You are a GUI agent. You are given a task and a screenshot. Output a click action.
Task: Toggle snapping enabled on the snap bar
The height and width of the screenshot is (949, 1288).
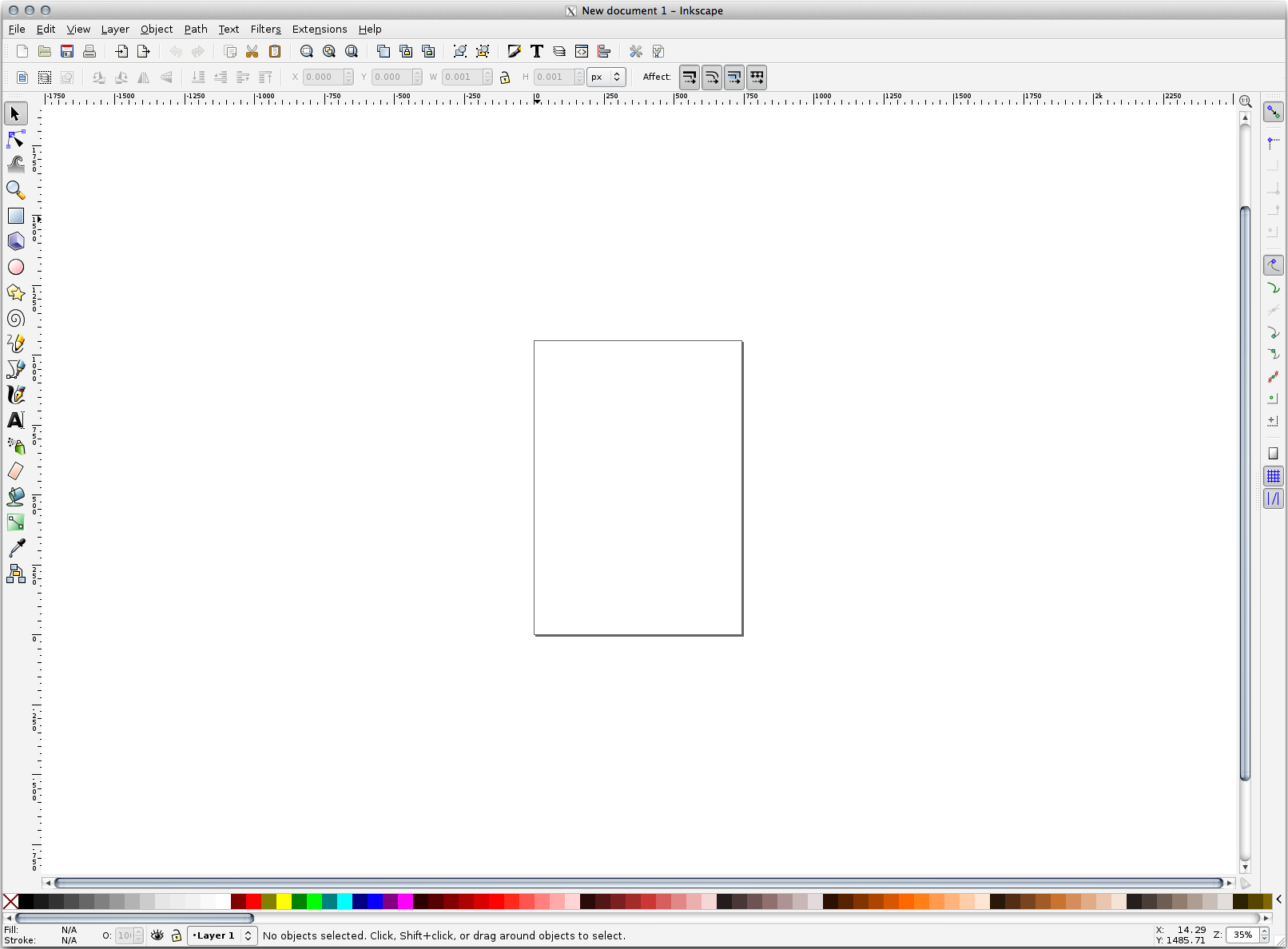[x=1274, y=112]
